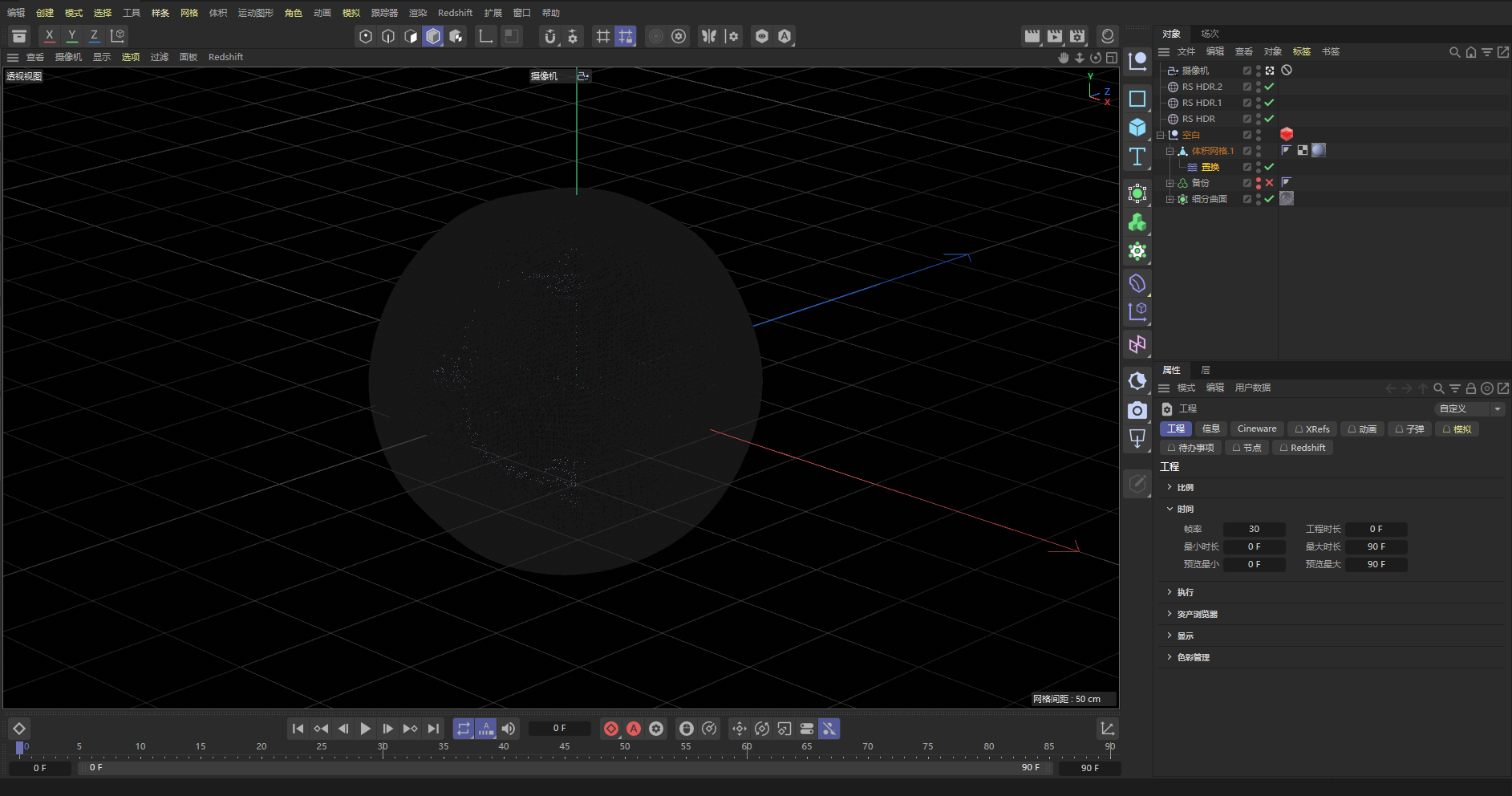This screenshot has height=796, width=1512.
Task: Toggle enable checkmark for 细分曲面
Action: point(1270,199)
